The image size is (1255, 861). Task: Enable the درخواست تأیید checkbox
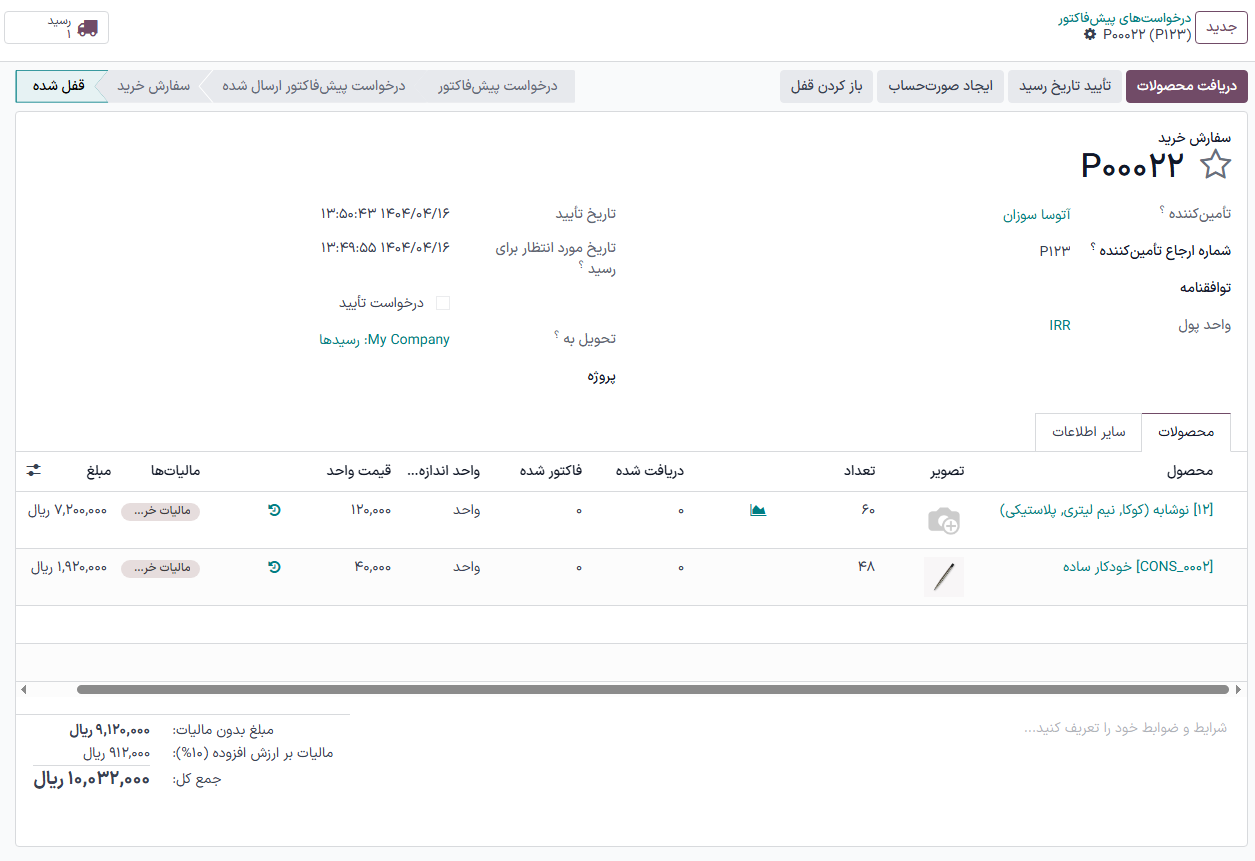[443, 302]
